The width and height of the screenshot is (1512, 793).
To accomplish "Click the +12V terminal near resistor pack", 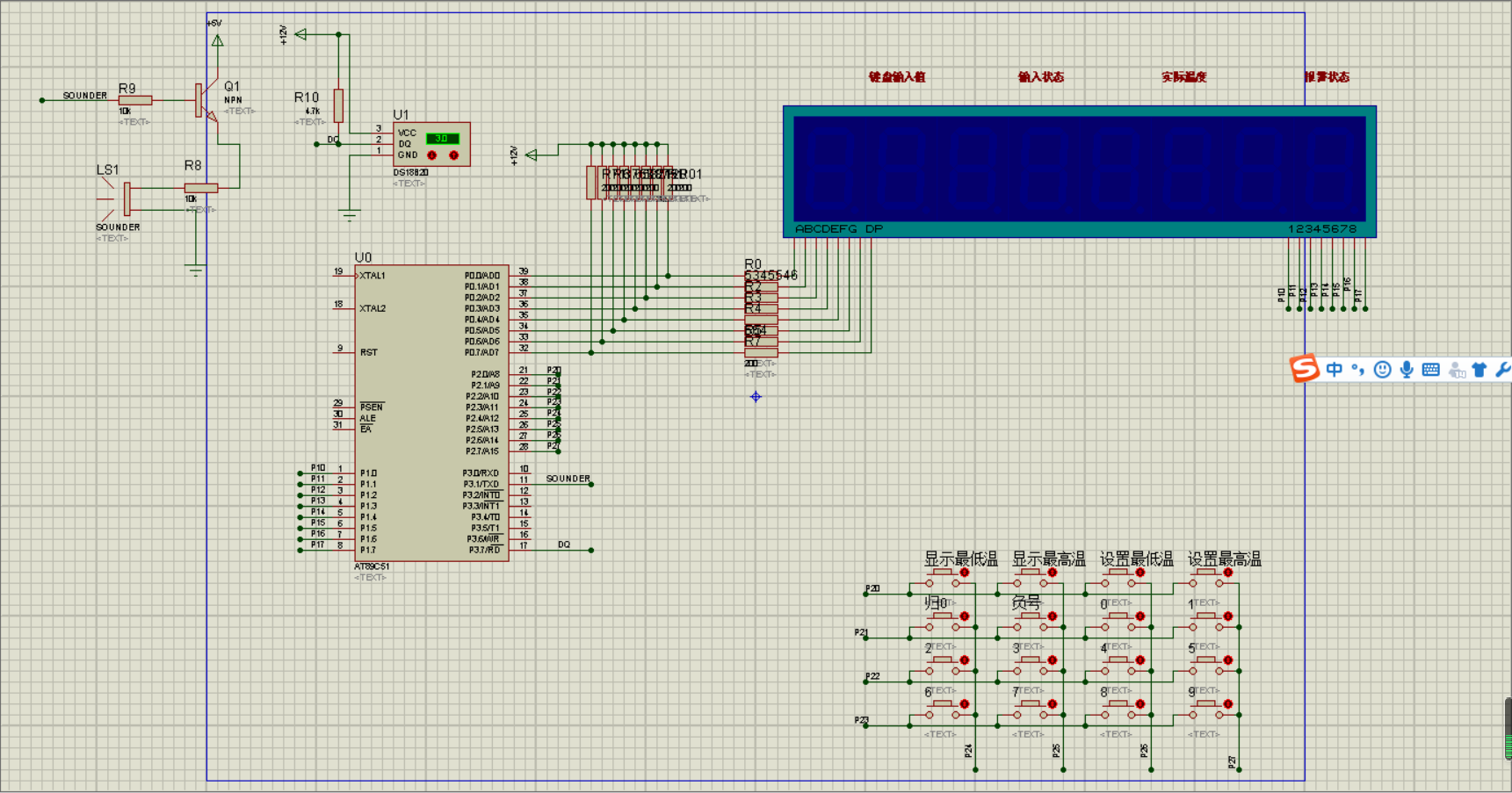I will [x=532, y=155].
